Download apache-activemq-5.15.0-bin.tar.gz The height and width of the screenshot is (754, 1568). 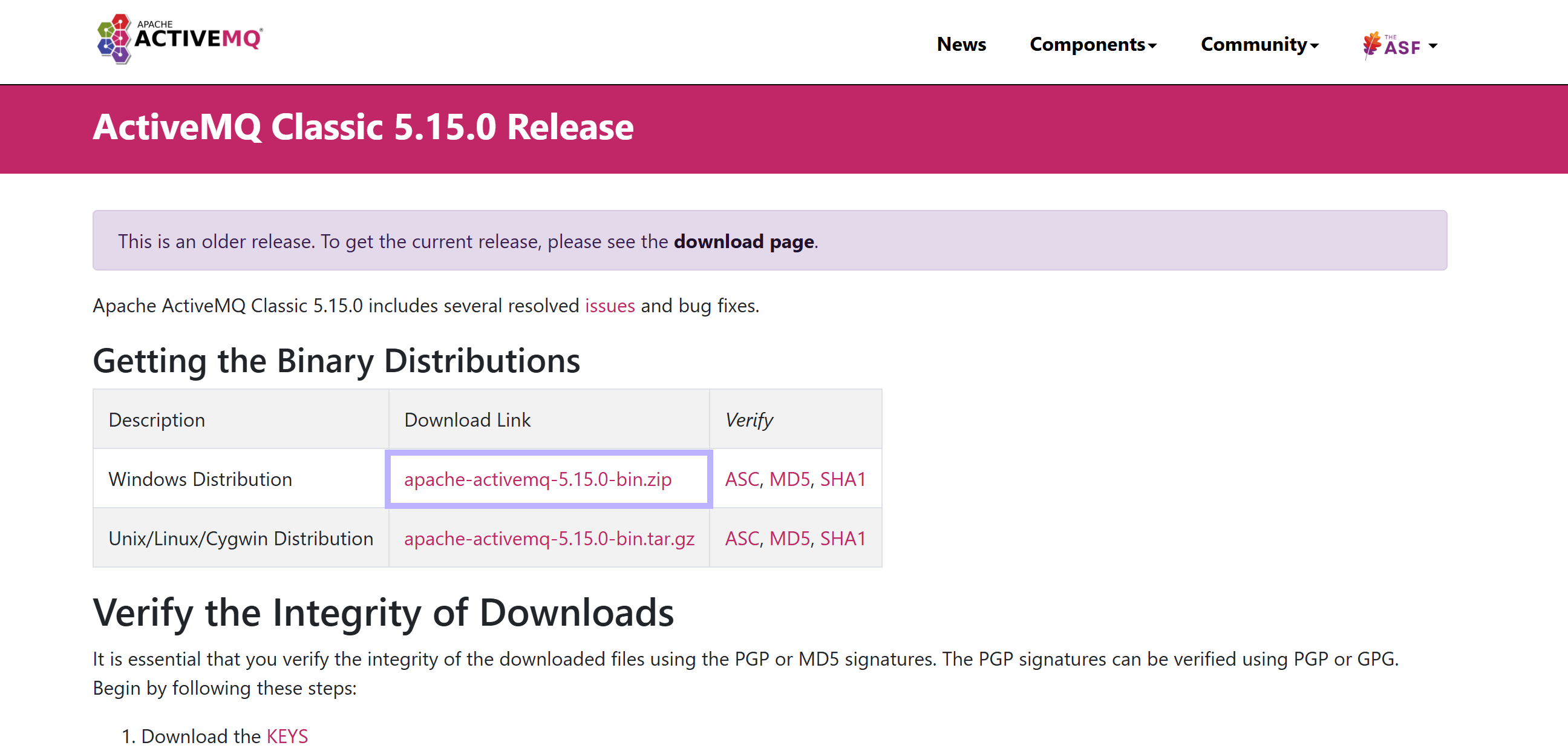click(x=549, y=539)
